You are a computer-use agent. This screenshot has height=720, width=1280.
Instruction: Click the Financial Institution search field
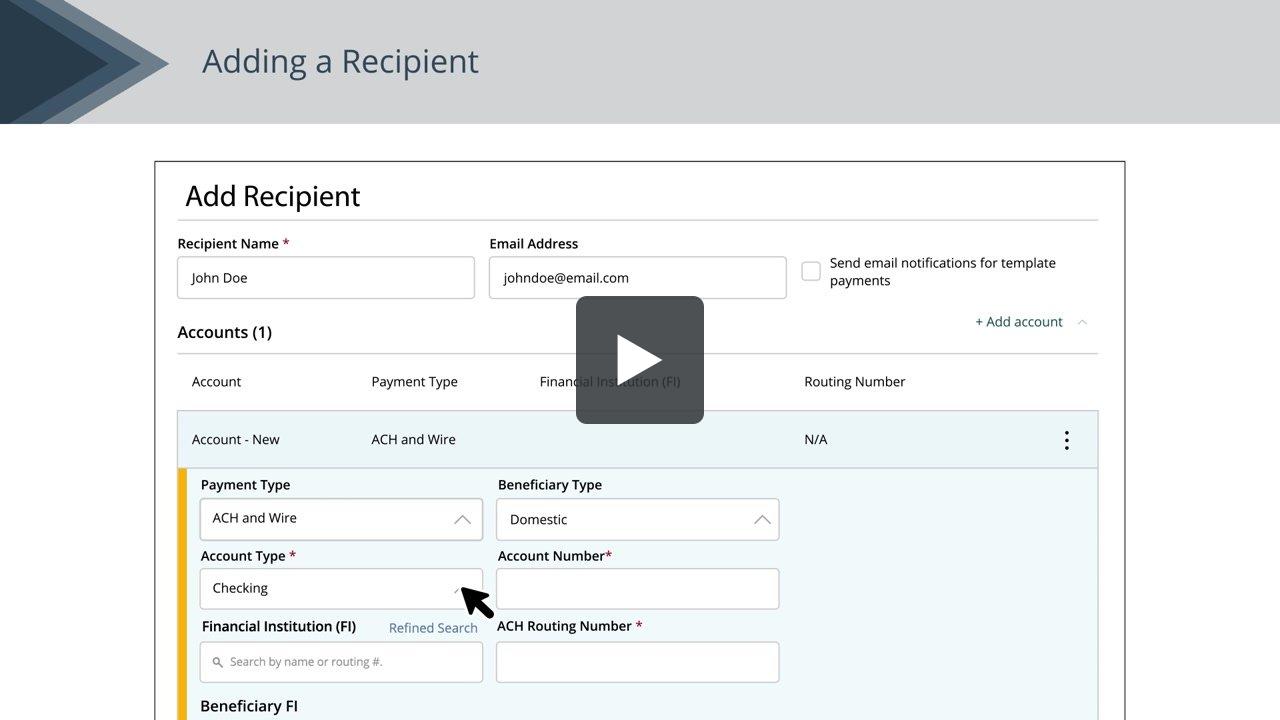point(341,662)
